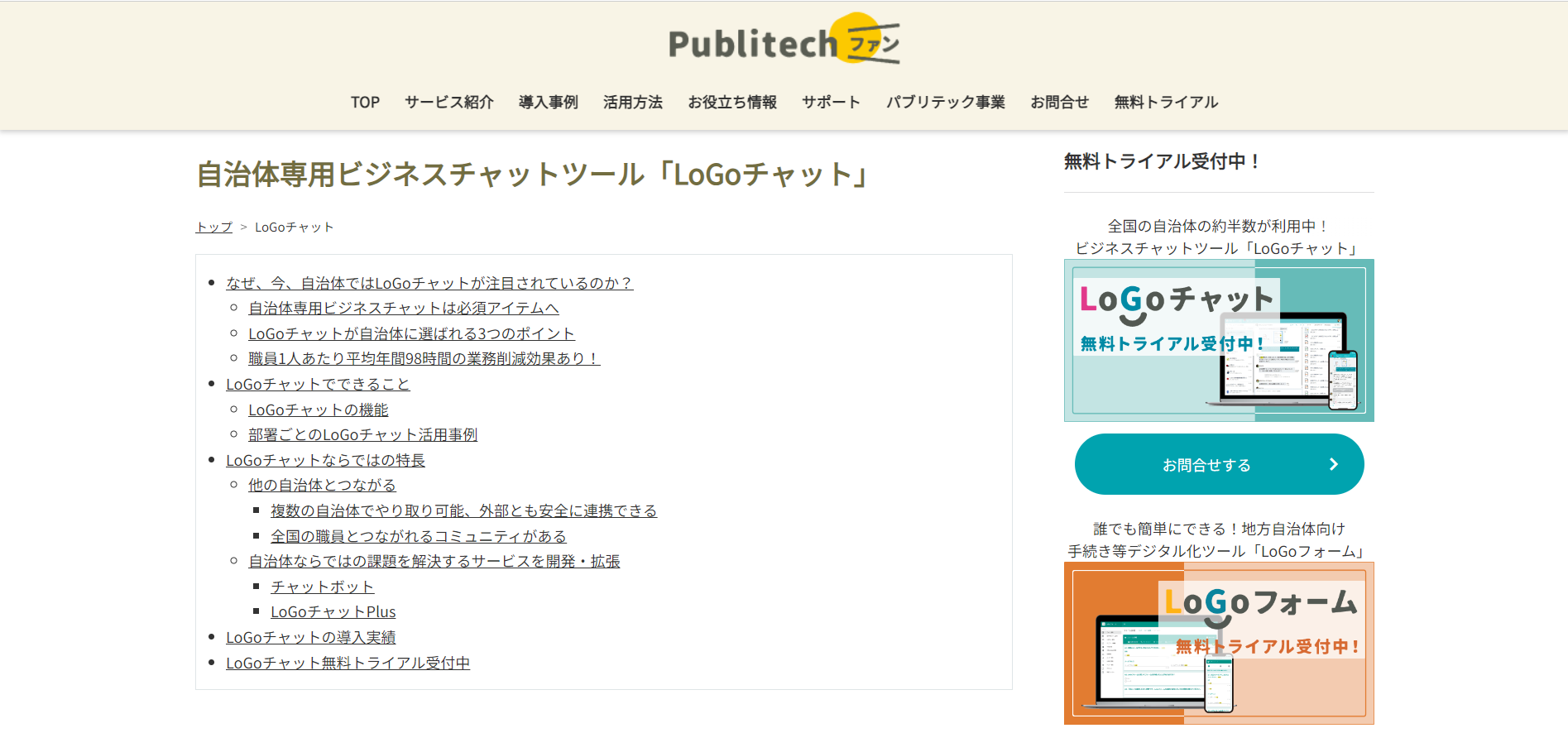This screenshot has height=733, width=1568.
Task: Open 他の自治体とつながる link
Action: coord(322,485)
